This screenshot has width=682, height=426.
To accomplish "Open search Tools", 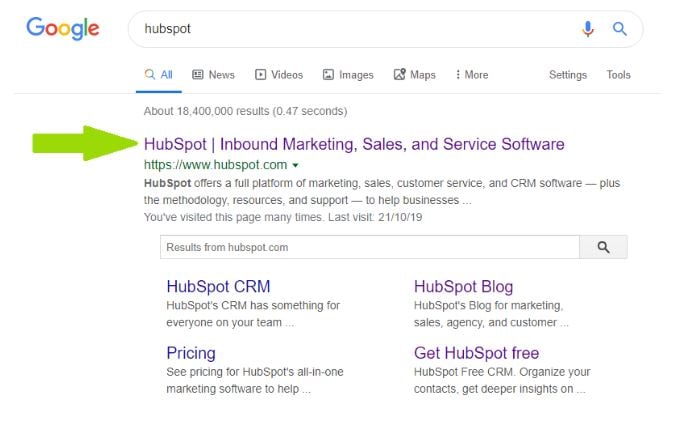I will point(618,75).
